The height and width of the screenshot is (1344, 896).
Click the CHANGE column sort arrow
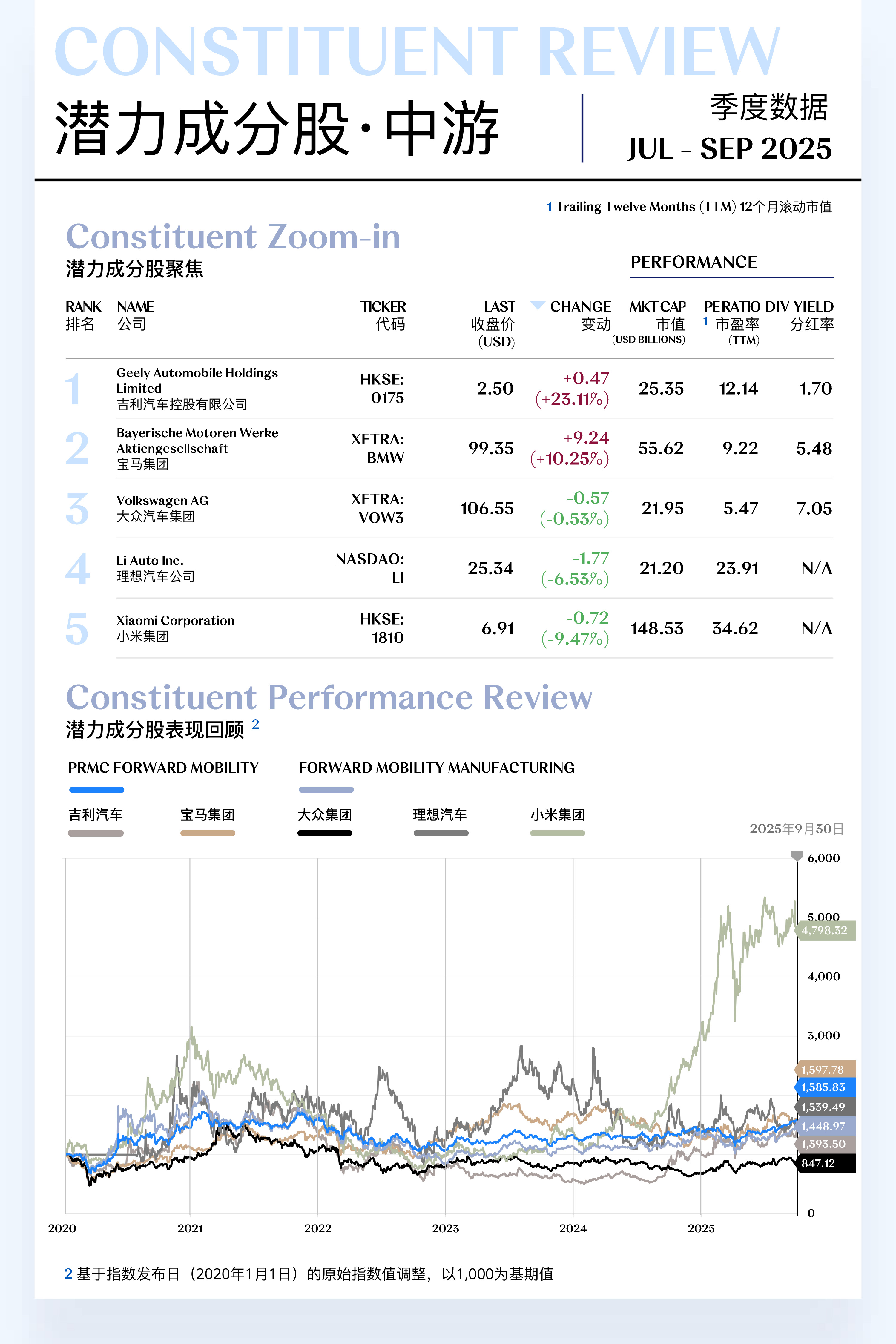tap(537, 306)
